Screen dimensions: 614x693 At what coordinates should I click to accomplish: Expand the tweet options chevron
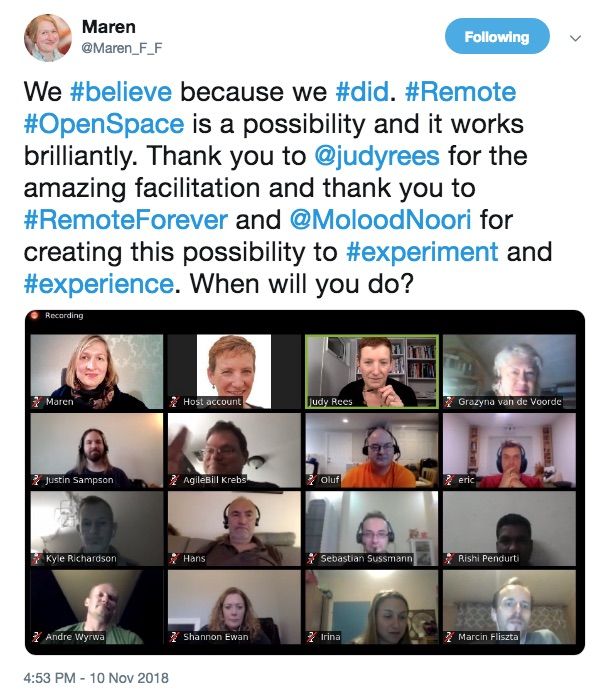(x=575, y=38)
